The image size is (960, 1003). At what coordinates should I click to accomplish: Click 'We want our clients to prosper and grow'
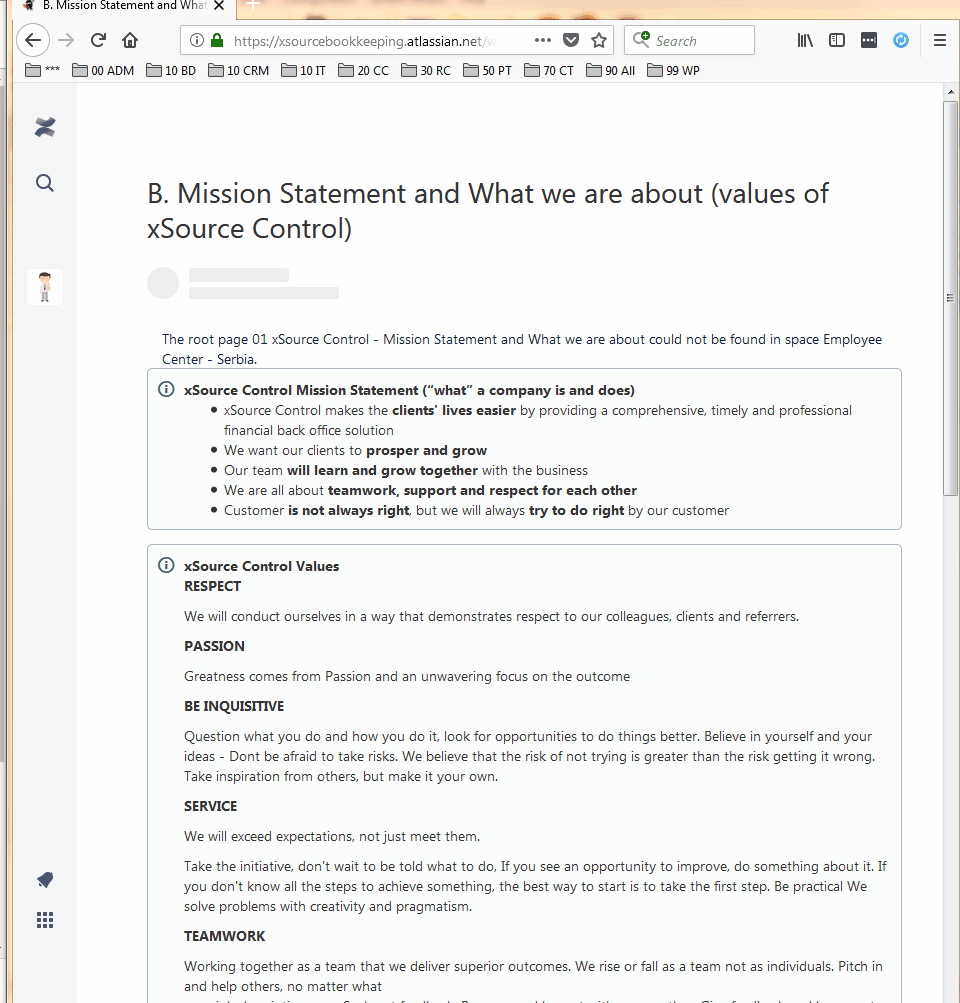pos(355,450)
